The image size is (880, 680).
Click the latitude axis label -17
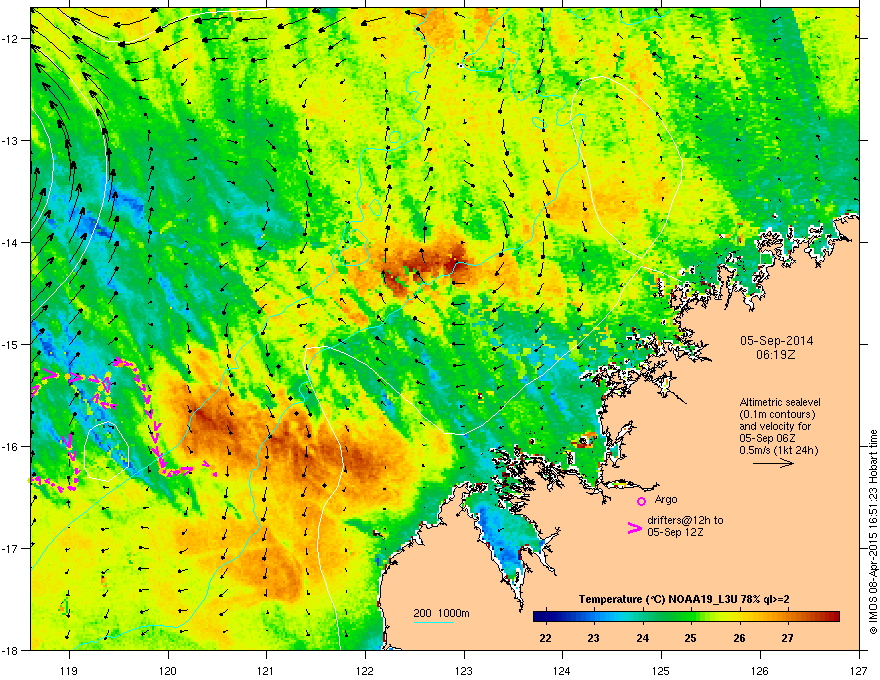coord(11,548)
